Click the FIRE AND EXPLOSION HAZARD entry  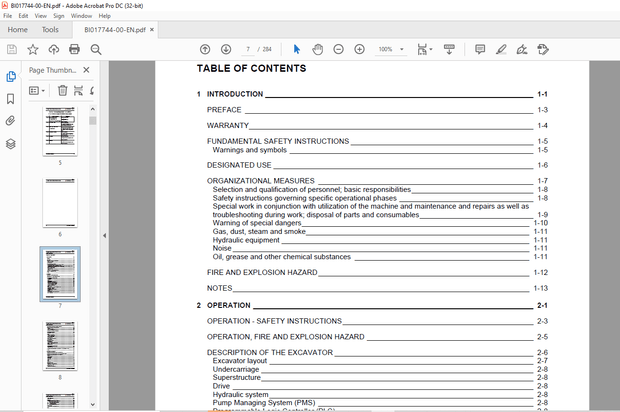[377, 272]
